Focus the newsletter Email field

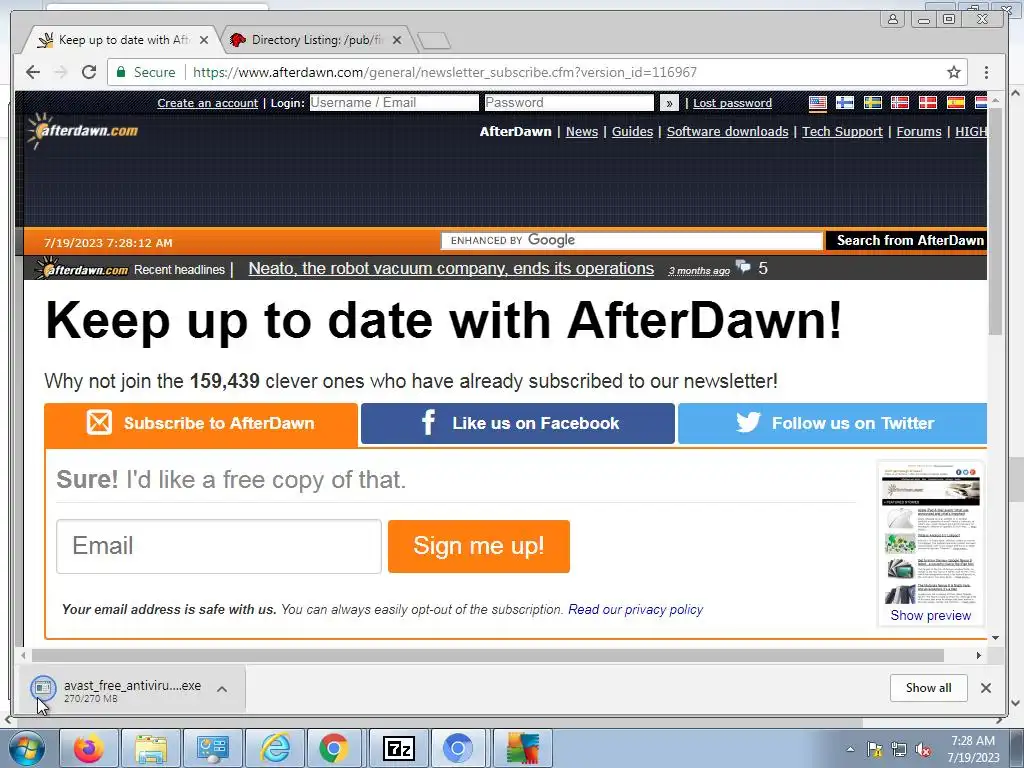click(219, 547)
